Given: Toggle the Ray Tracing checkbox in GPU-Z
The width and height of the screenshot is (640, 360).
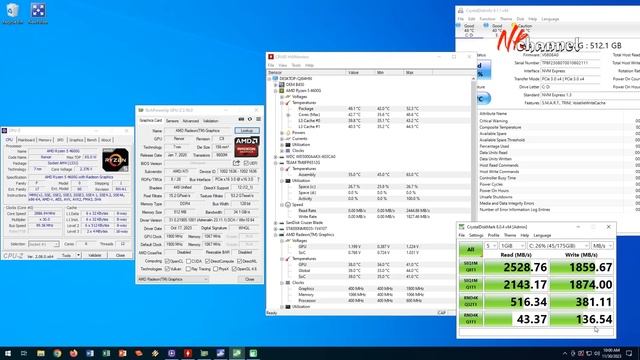Looking at the screenshot, I should [x=188, y=269].
